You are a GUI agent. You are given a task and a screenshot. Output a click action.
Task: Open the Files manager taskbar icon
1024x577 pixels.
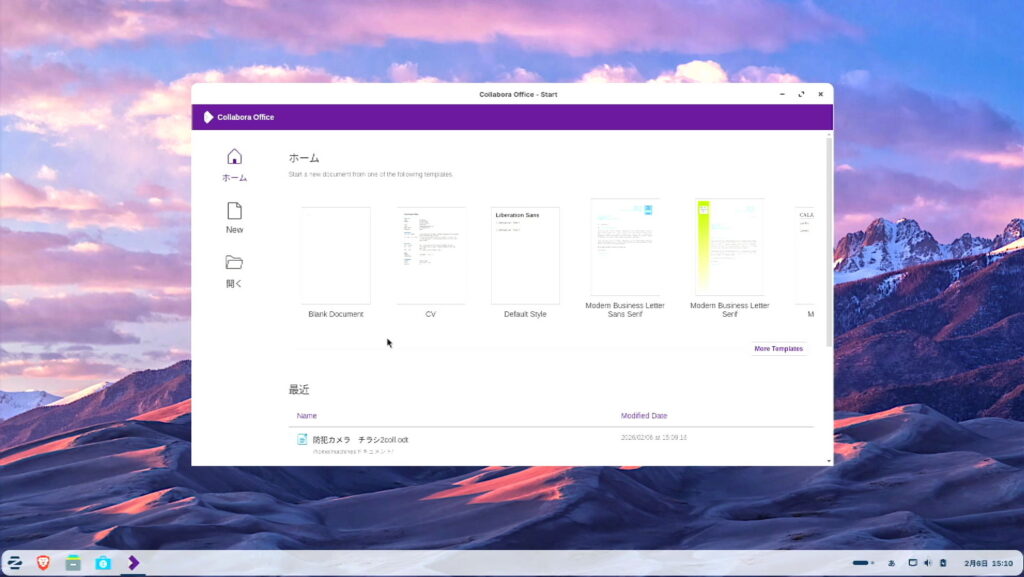73,563
